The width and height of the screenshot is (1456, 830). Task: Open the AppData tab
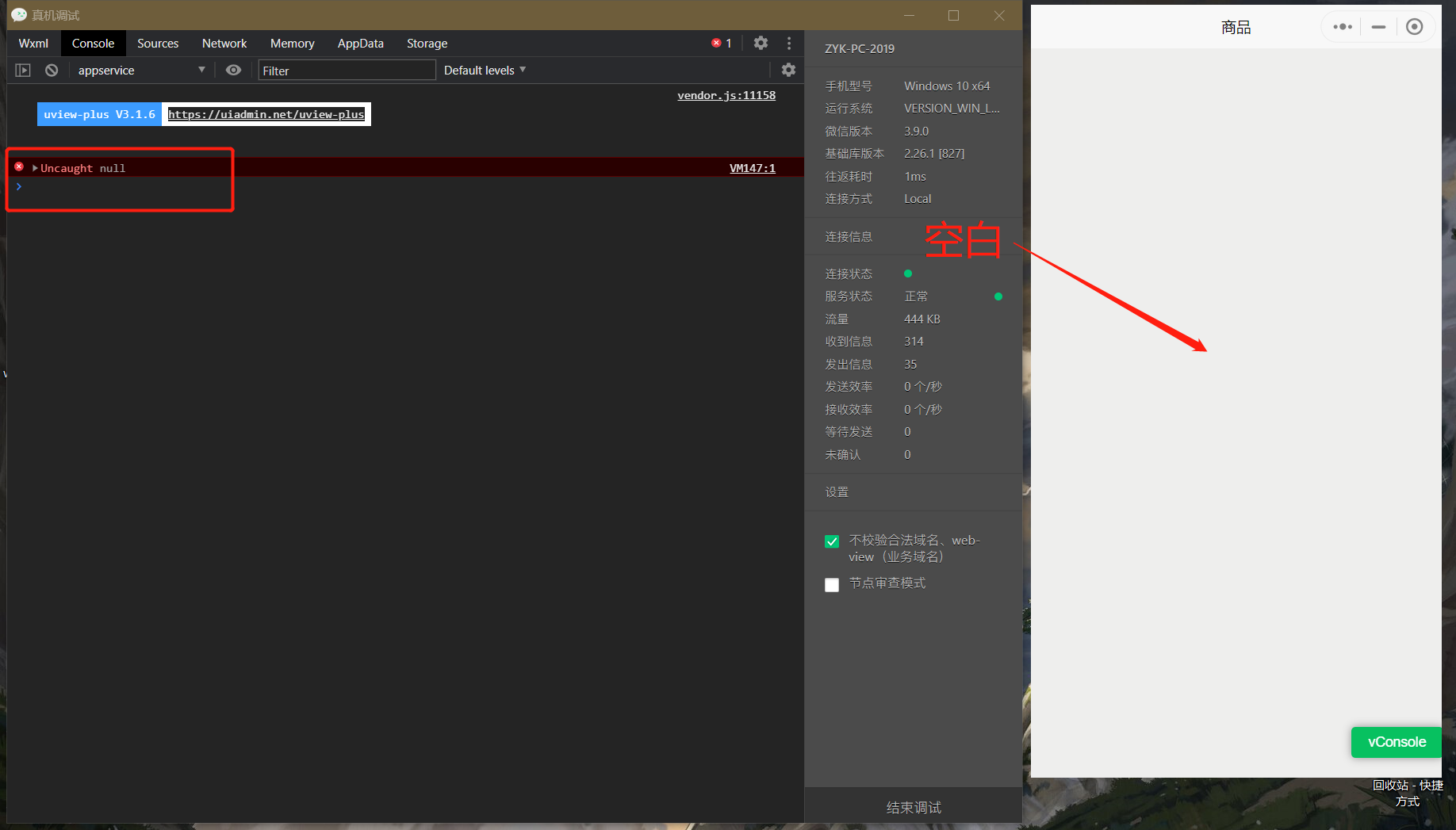360,44
